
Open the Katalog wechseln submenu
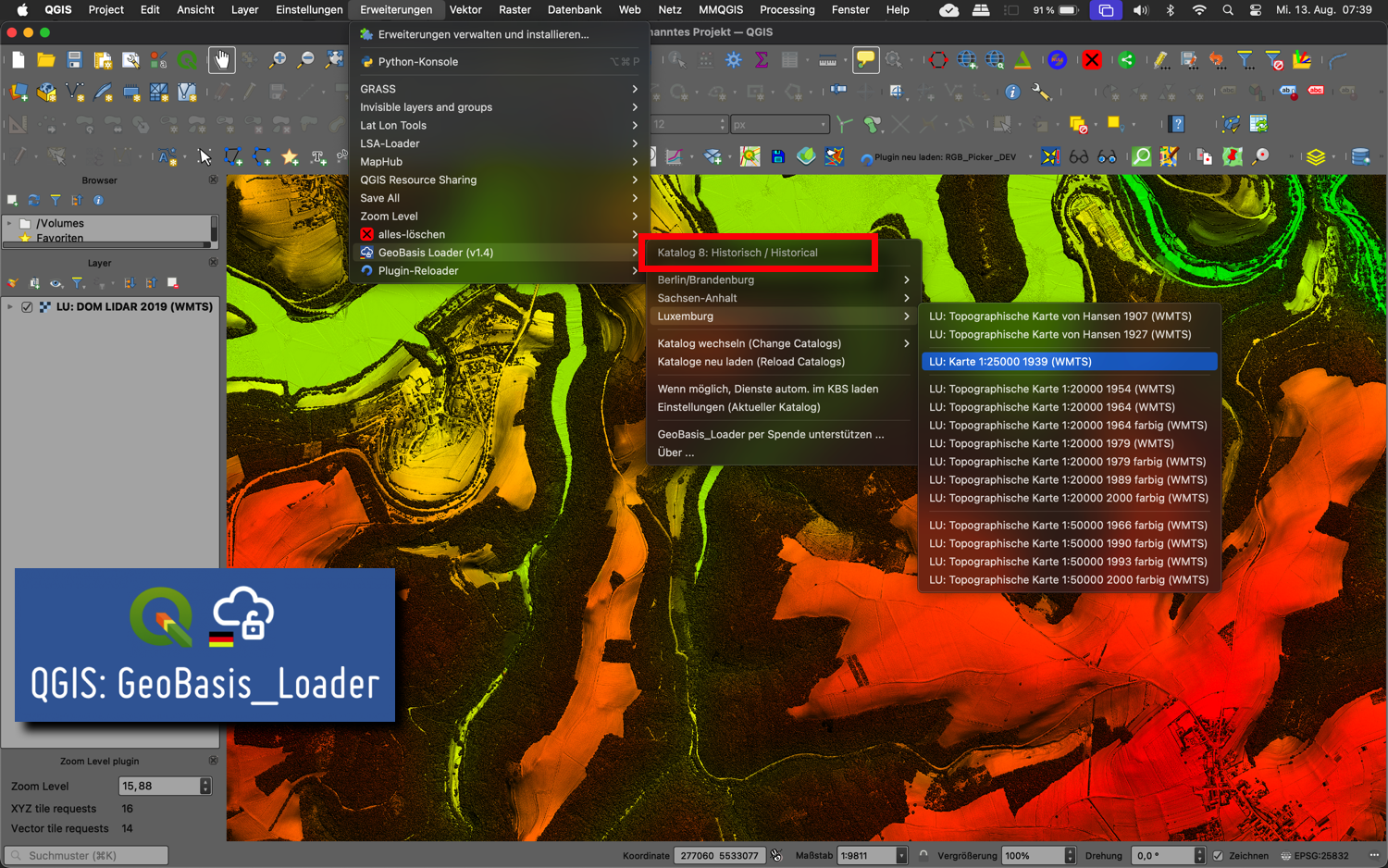point(784,343)
